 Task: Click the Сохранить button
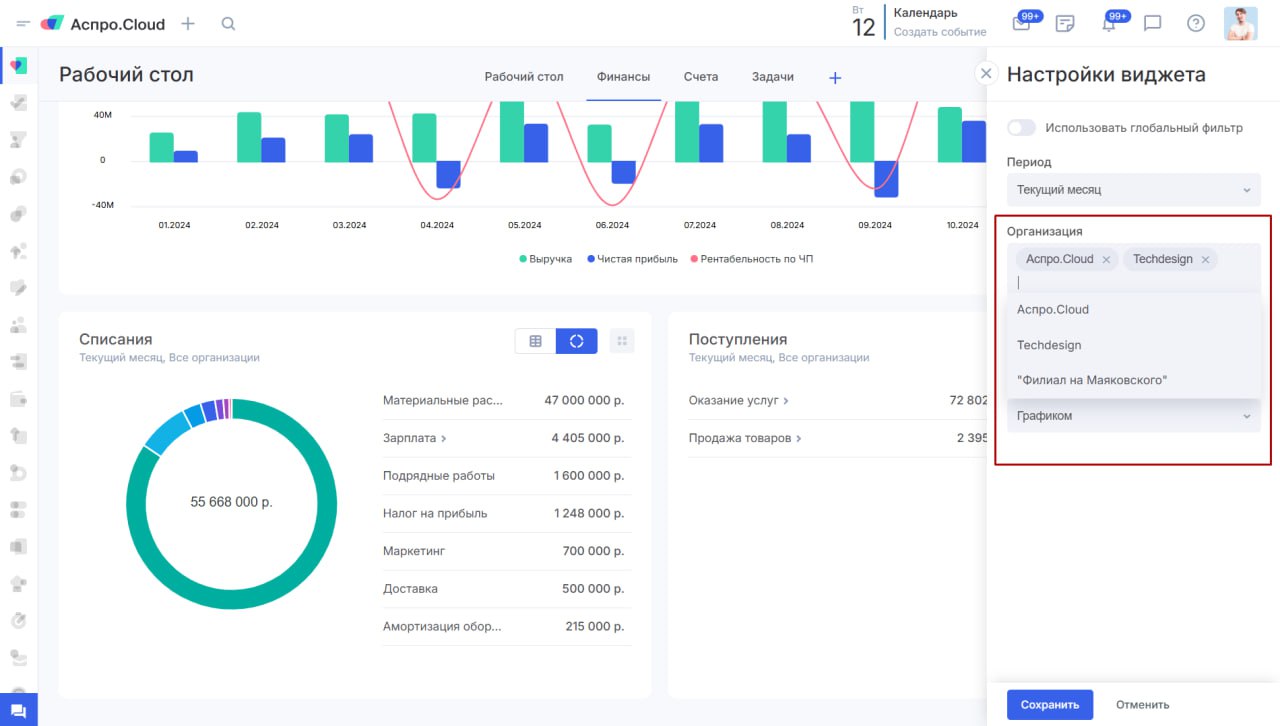coord(1050,705)
